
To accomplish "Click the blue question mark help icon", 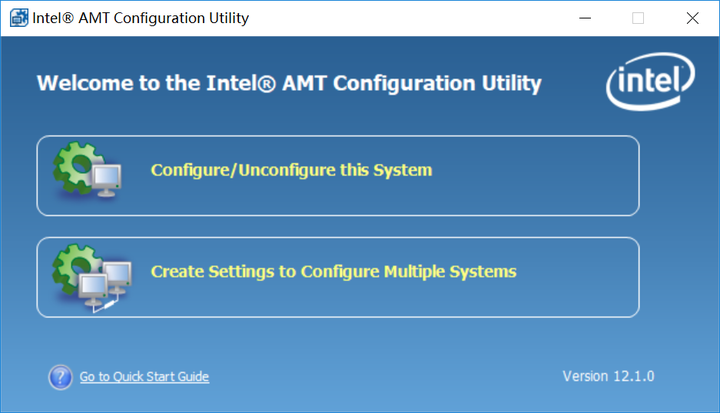I will (x=60, y=377).
